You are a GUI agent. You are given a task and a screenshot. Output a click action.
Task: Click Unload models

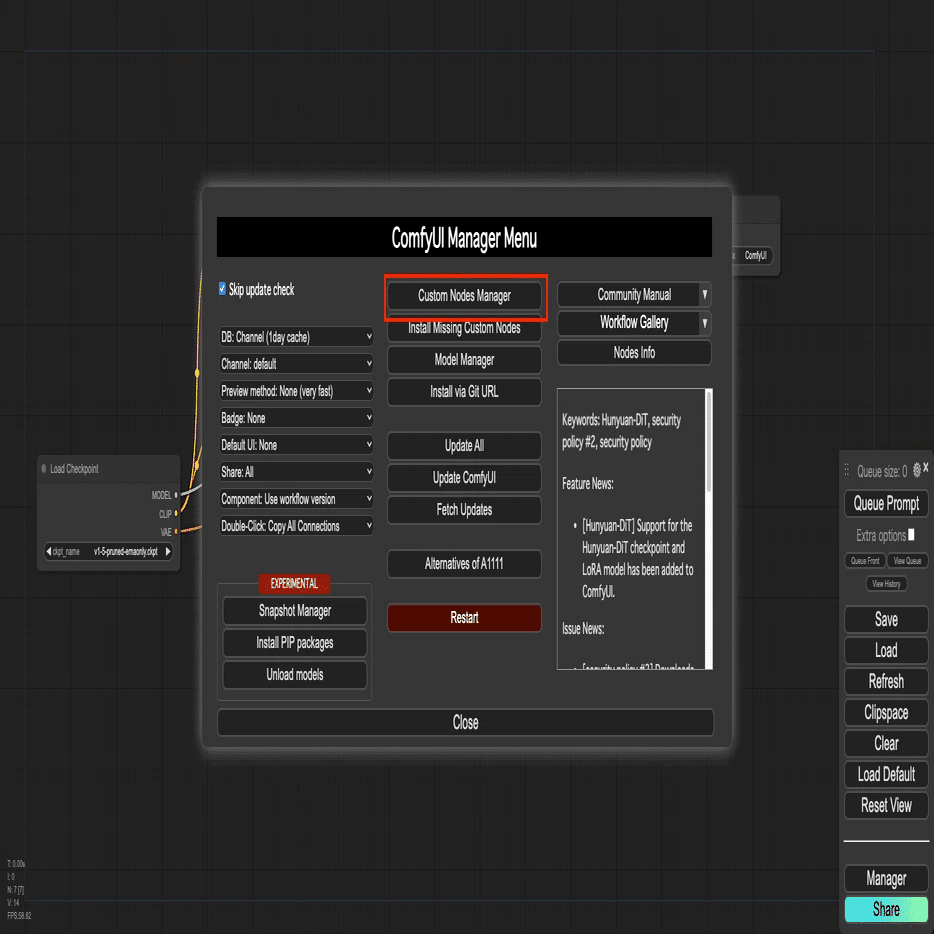294,675
